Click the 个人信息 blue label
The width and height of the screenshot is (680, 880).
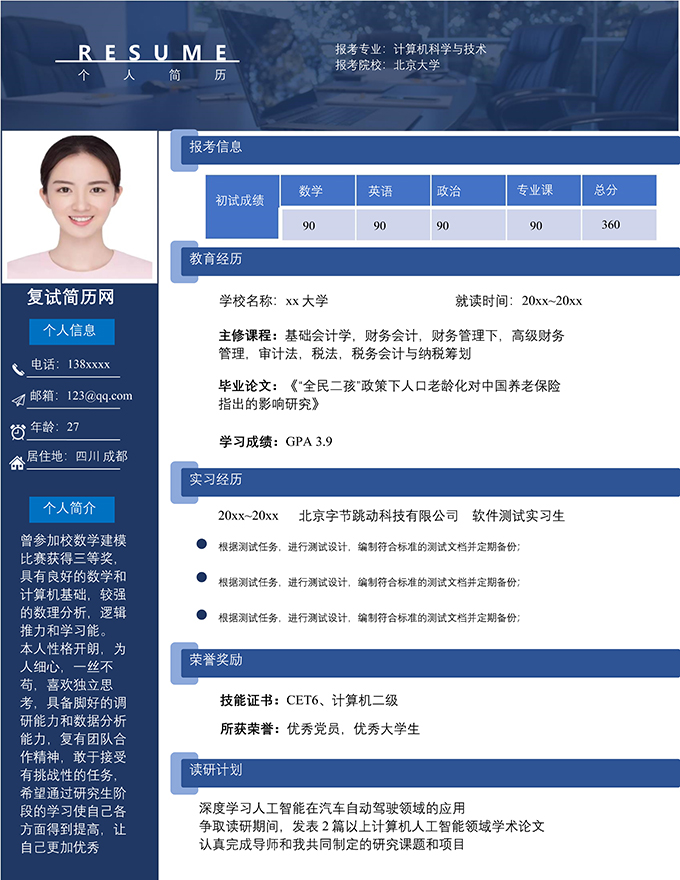coord(72,331)
